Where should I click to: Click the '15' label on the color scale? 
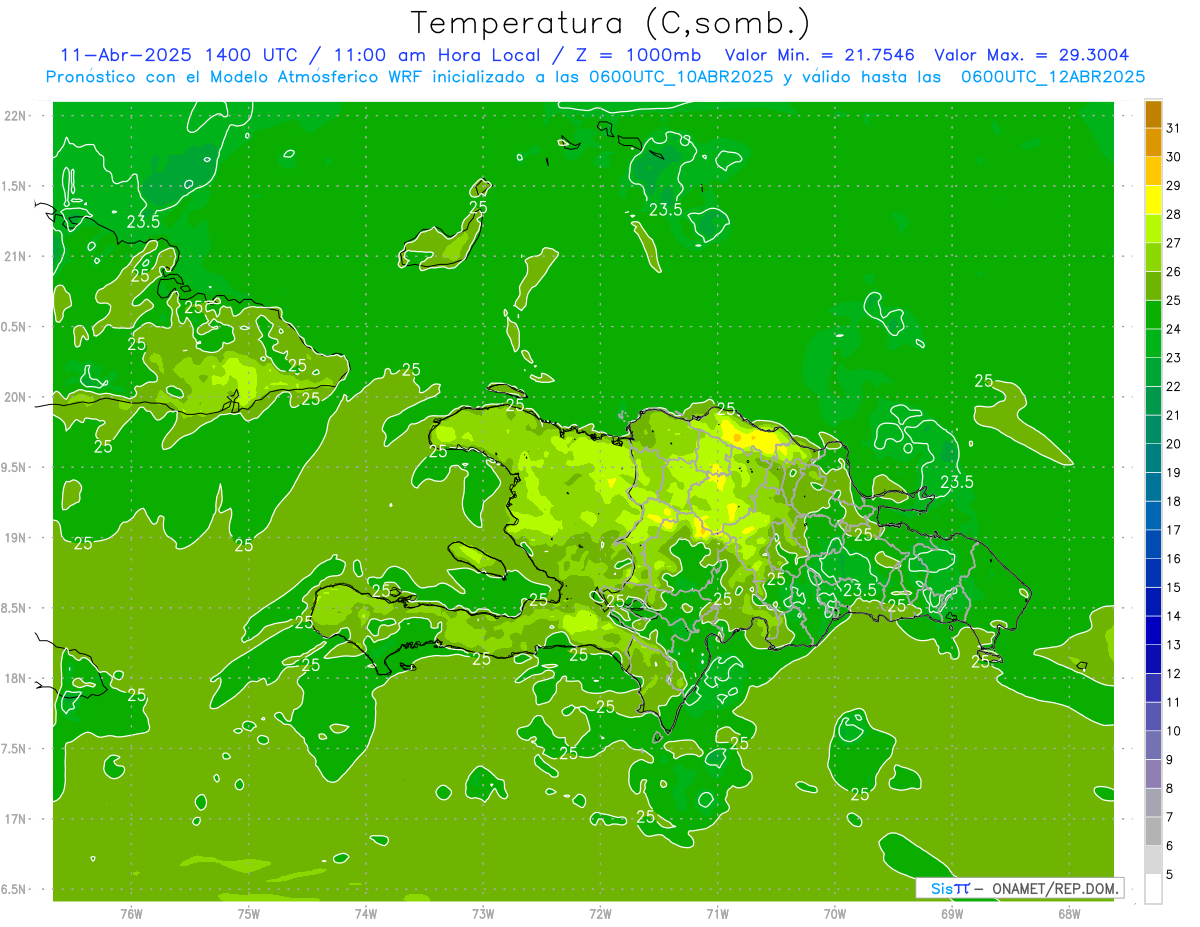[x=1173, y=588]
